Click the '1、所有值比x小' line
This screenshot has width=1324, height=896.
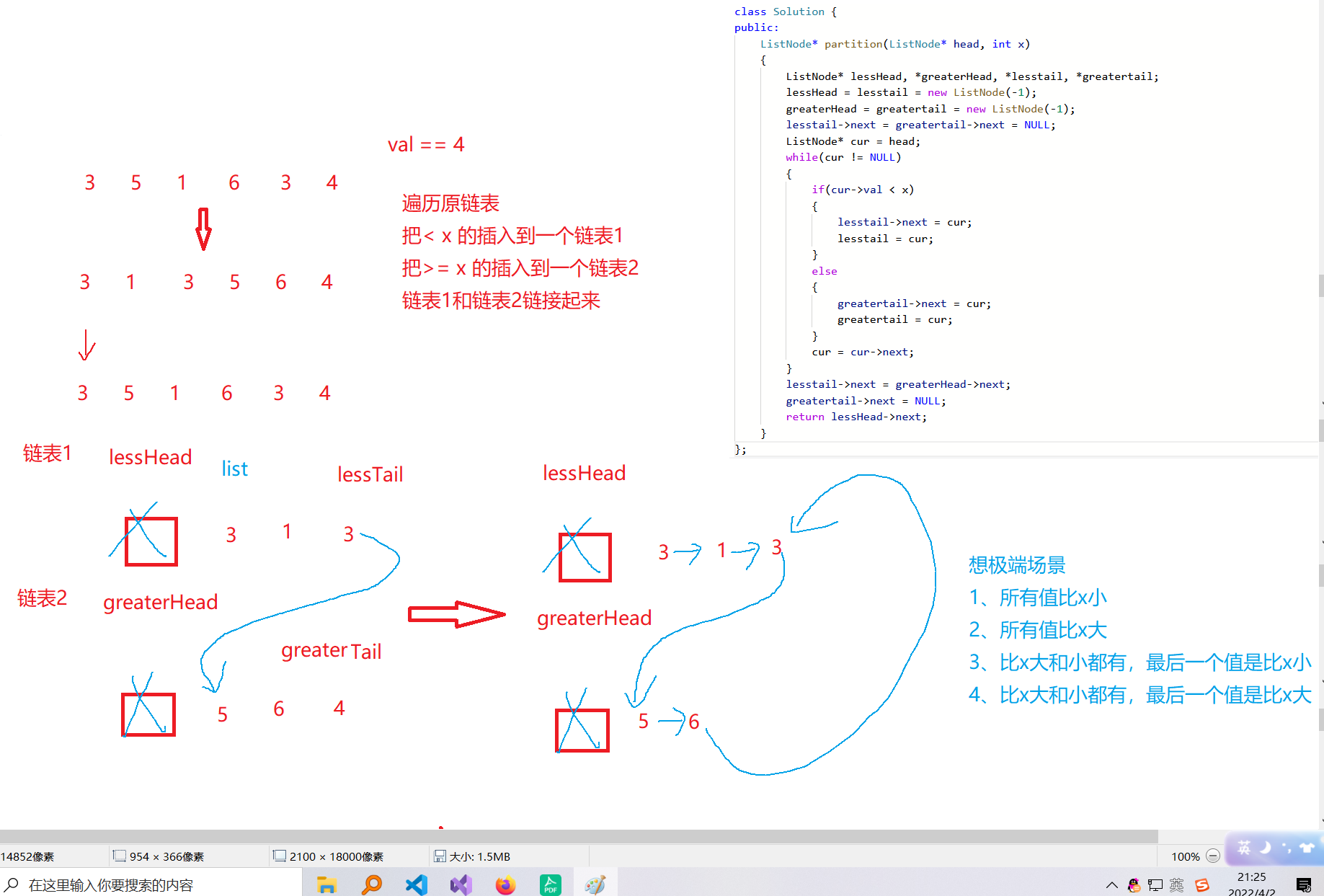pos(1037,598)
